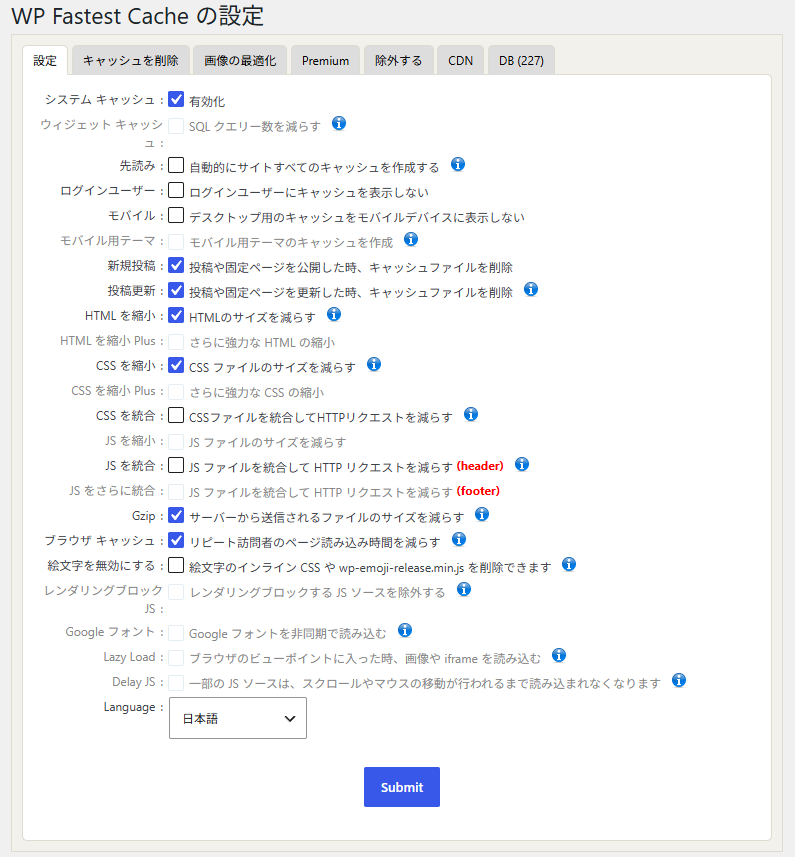The image size is (795, 857).
Task: Click info icon beside 先読み preload option
Action: pyautogui.click(x=458, y=164)
